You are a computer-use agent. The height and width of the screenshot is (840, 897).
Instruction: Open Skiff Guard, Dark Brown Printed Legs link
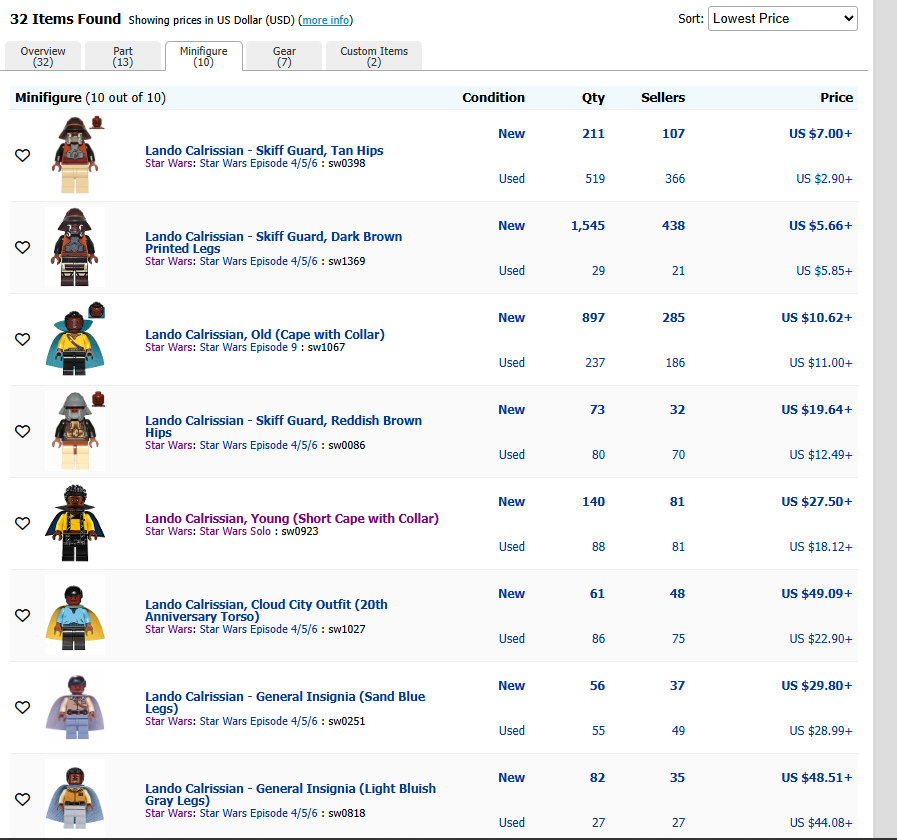(273, 243)
